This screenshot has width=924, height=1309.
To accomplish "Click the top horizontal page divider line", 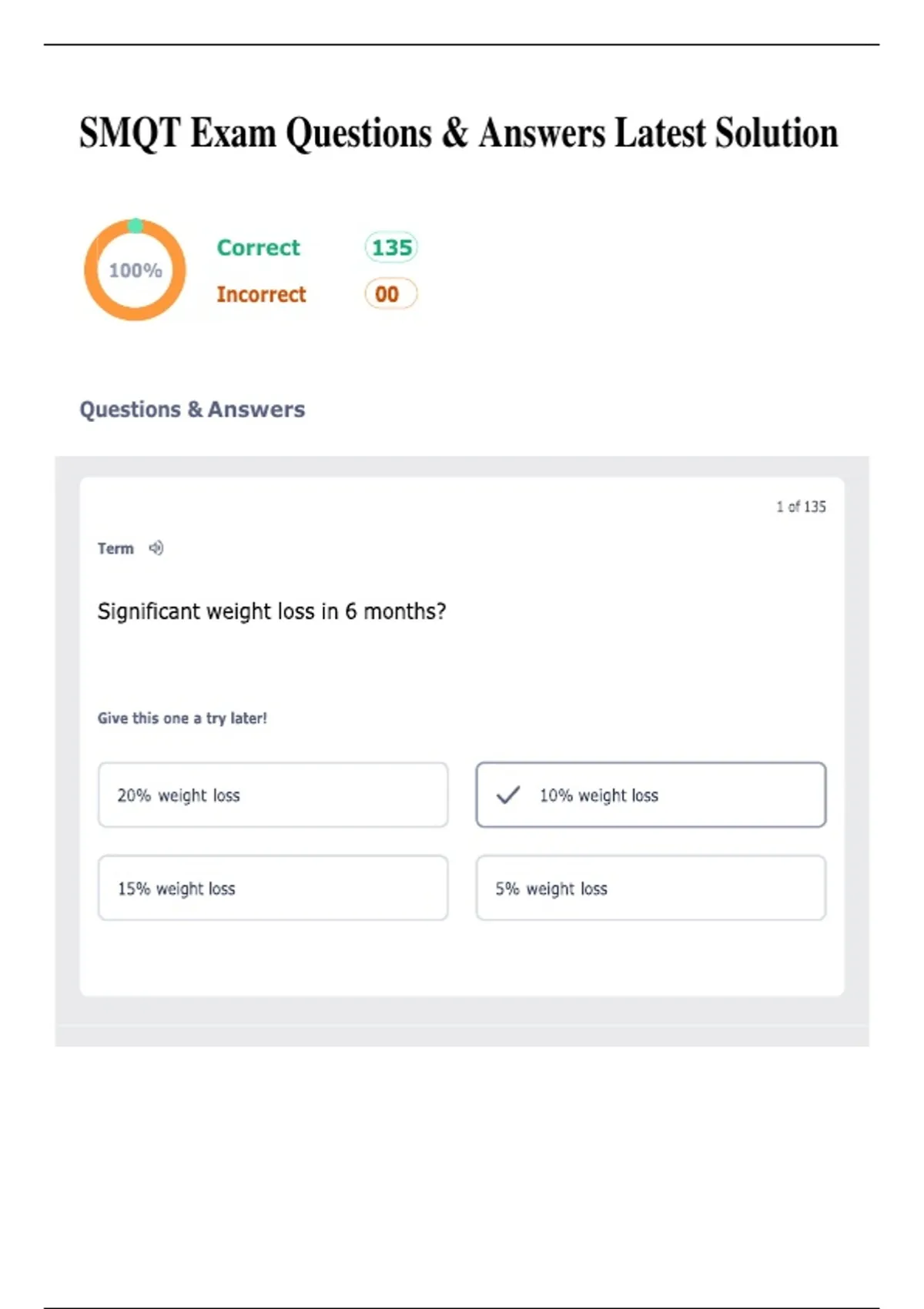I will (462, 45).
